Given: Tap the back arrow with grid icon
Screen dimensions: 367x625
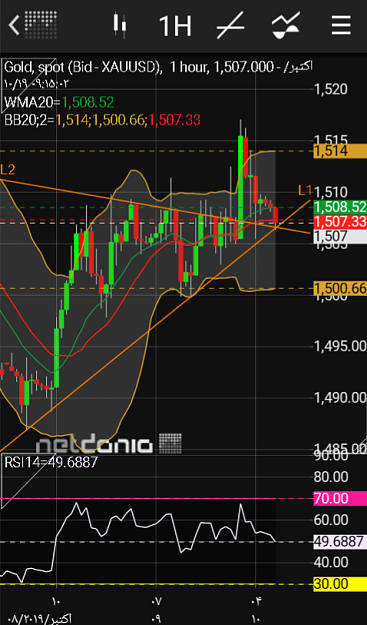Looking at the screenshot, I should point(33,26).
